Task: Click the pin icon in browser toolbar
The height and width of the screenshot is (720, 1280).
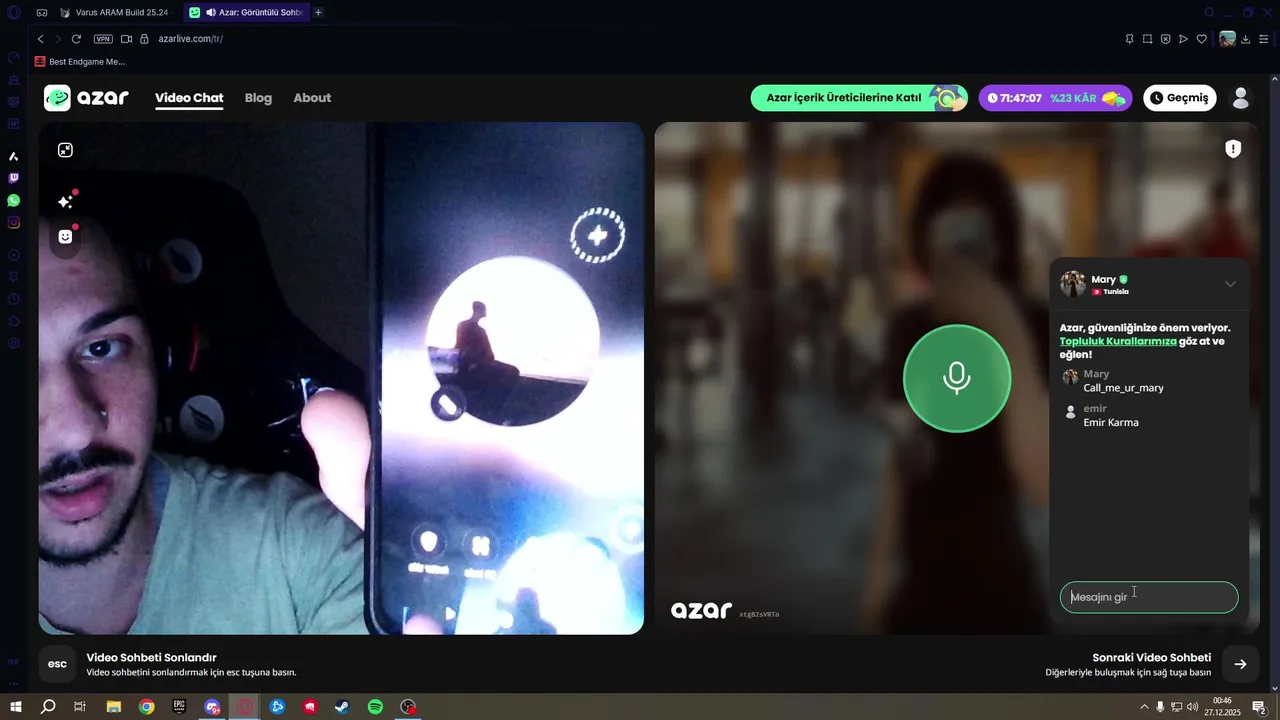Action: (x=1129, y=39)
